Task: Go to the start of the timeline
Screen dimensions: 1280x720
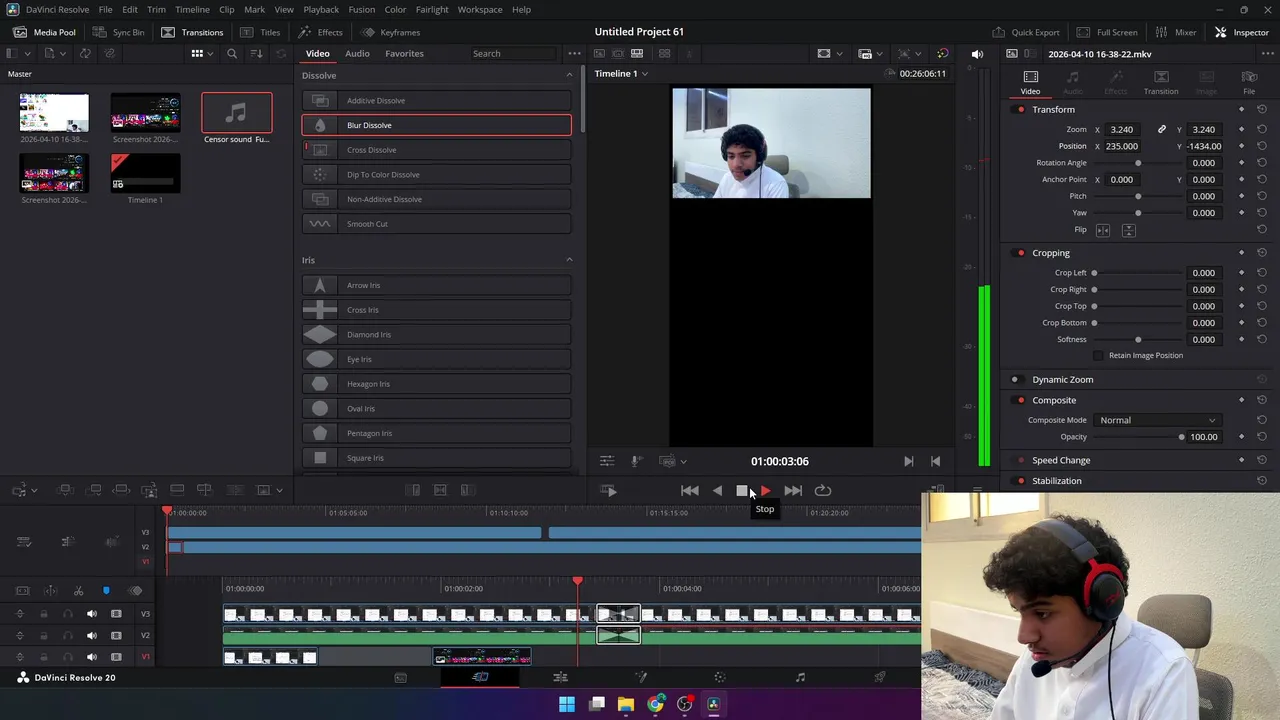Action: tap(689, 491)
